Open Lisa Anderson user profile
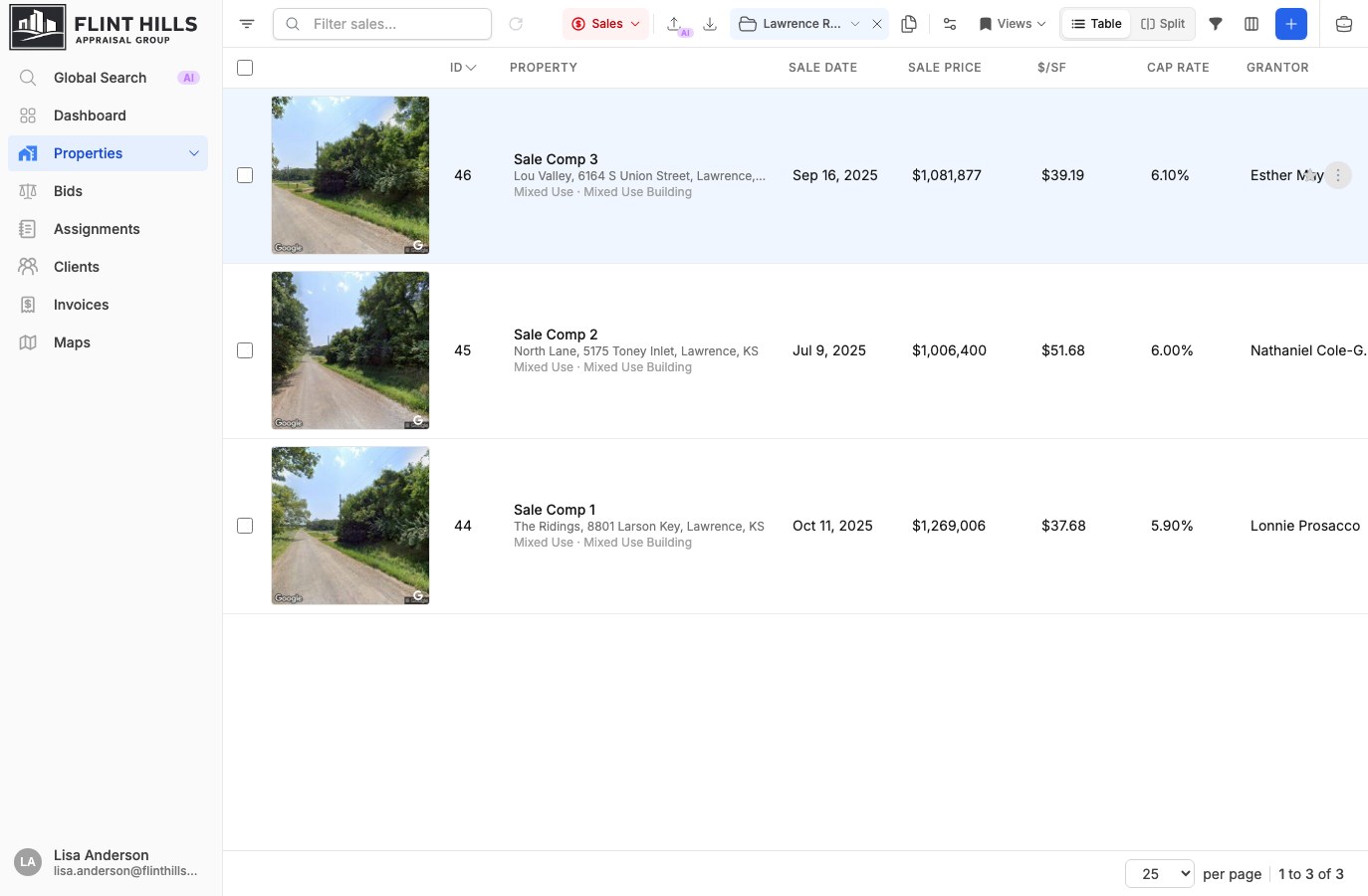1368x896 pixels. coord(111,862)
